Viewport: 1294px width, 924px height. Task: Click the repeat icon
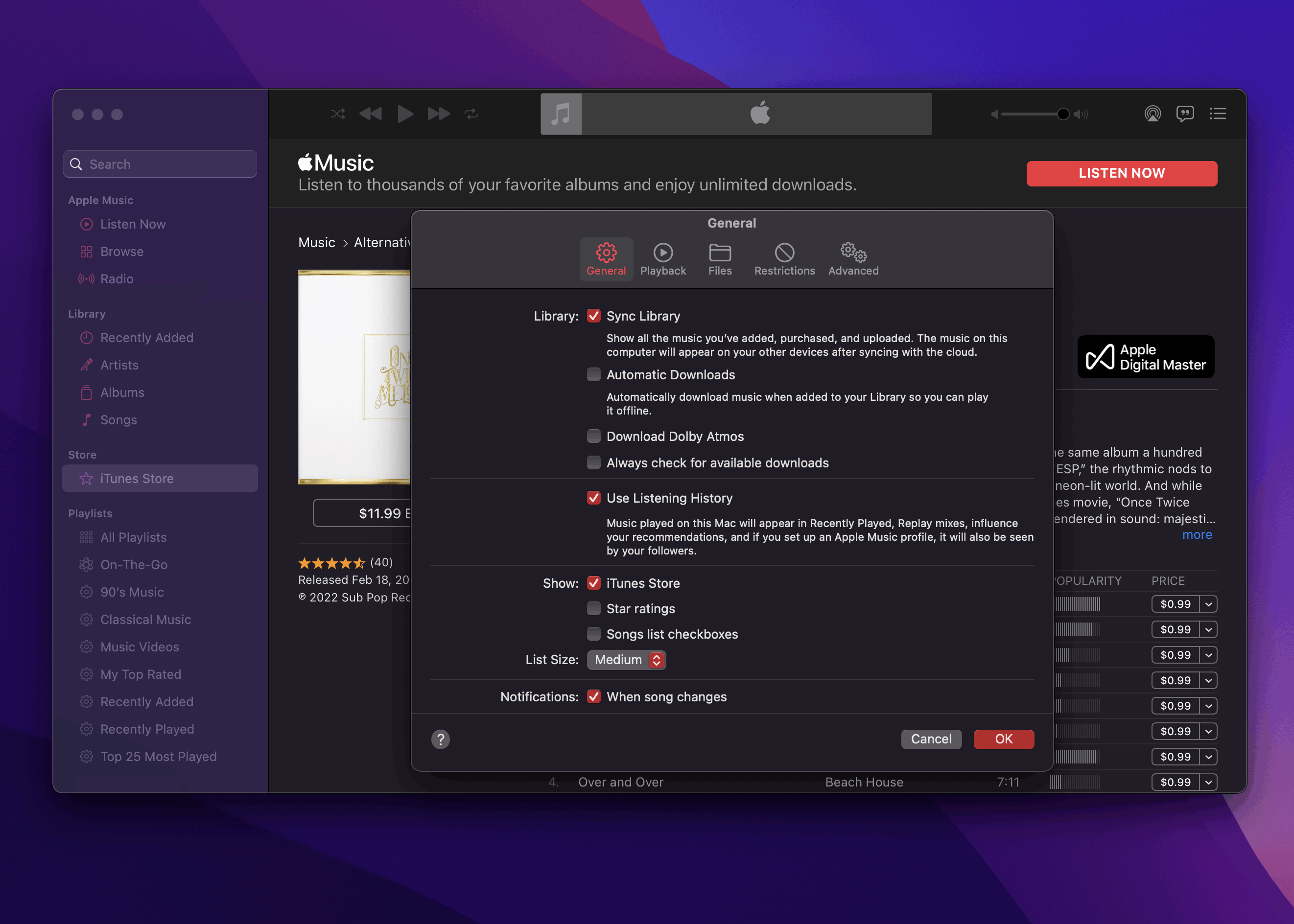pos(471,114)
